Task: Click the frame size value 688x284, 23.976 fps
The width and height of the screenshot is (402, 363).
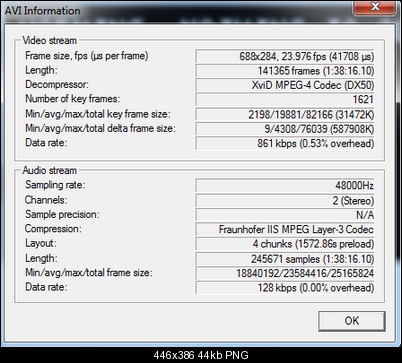Action: [285, 56]
